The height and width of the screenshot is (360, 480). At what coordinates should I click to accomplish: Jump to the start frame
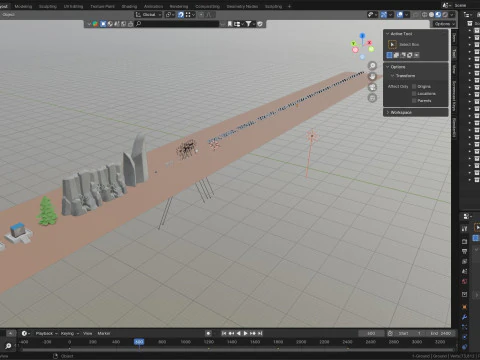tap(224, 333)
